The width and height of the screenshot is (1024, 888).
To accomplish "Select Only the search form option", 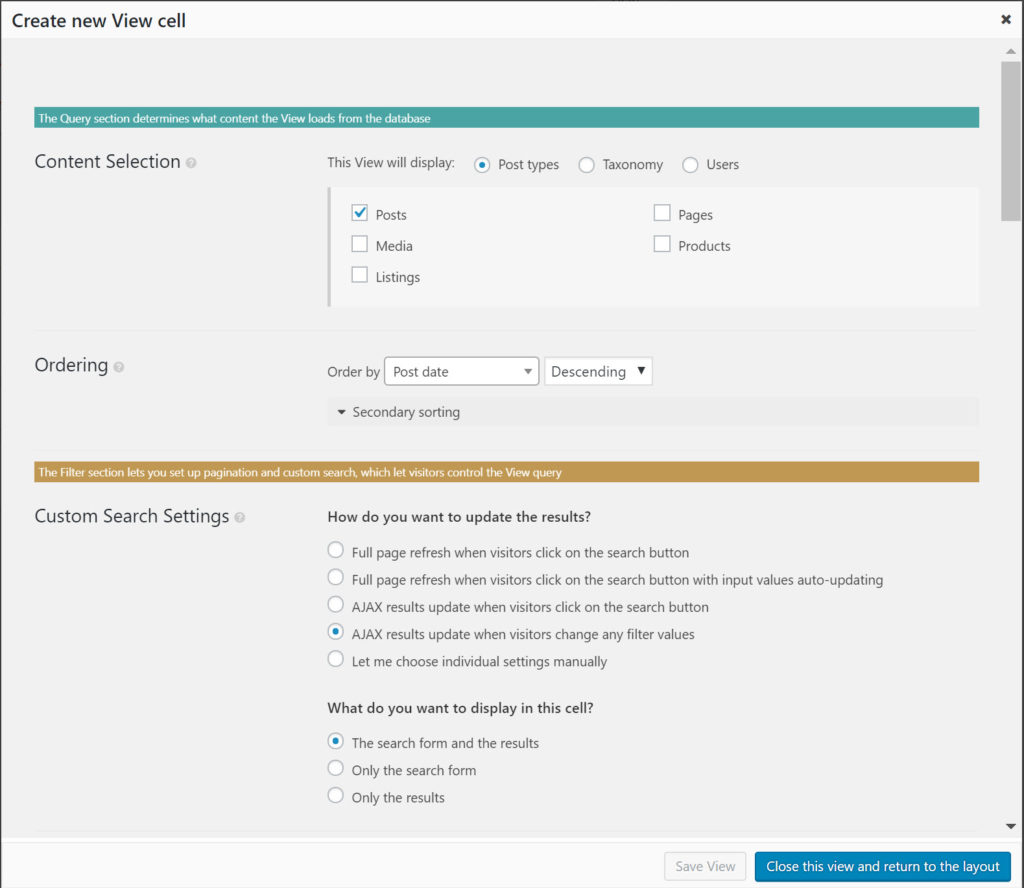I will pos(336,770).
